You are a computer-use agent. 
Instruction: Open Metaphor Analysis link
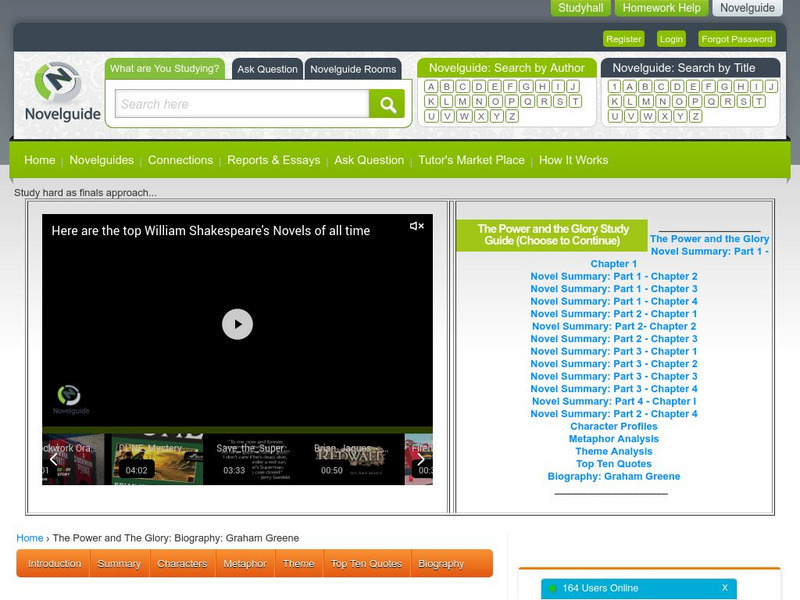614,439
